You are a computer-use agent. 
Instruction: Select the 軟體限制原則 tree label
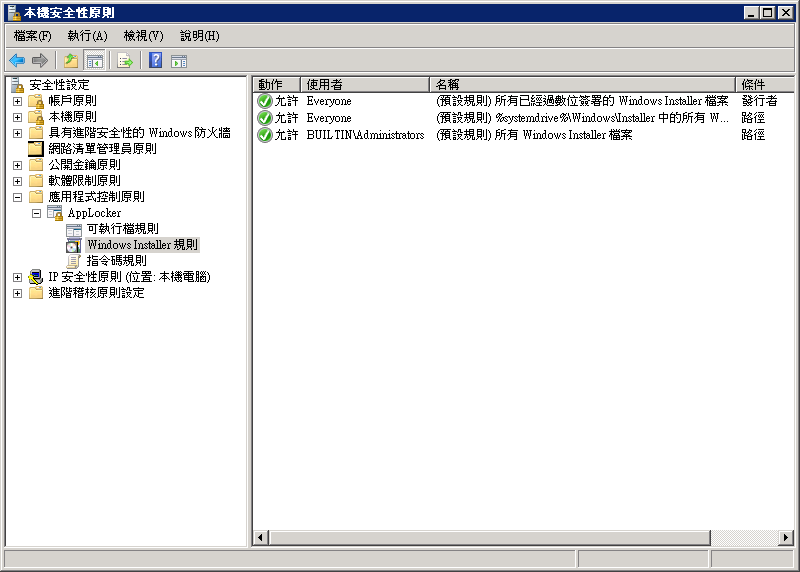[x=84, y=181]
